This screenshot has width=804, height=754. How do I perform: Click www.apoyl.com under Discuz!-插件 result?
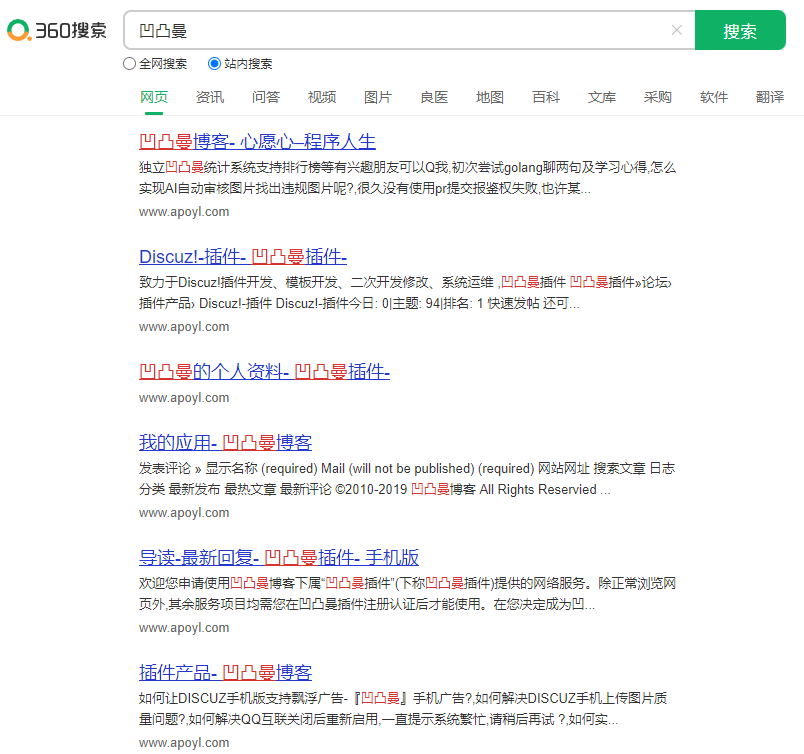[x=184, y=327]
